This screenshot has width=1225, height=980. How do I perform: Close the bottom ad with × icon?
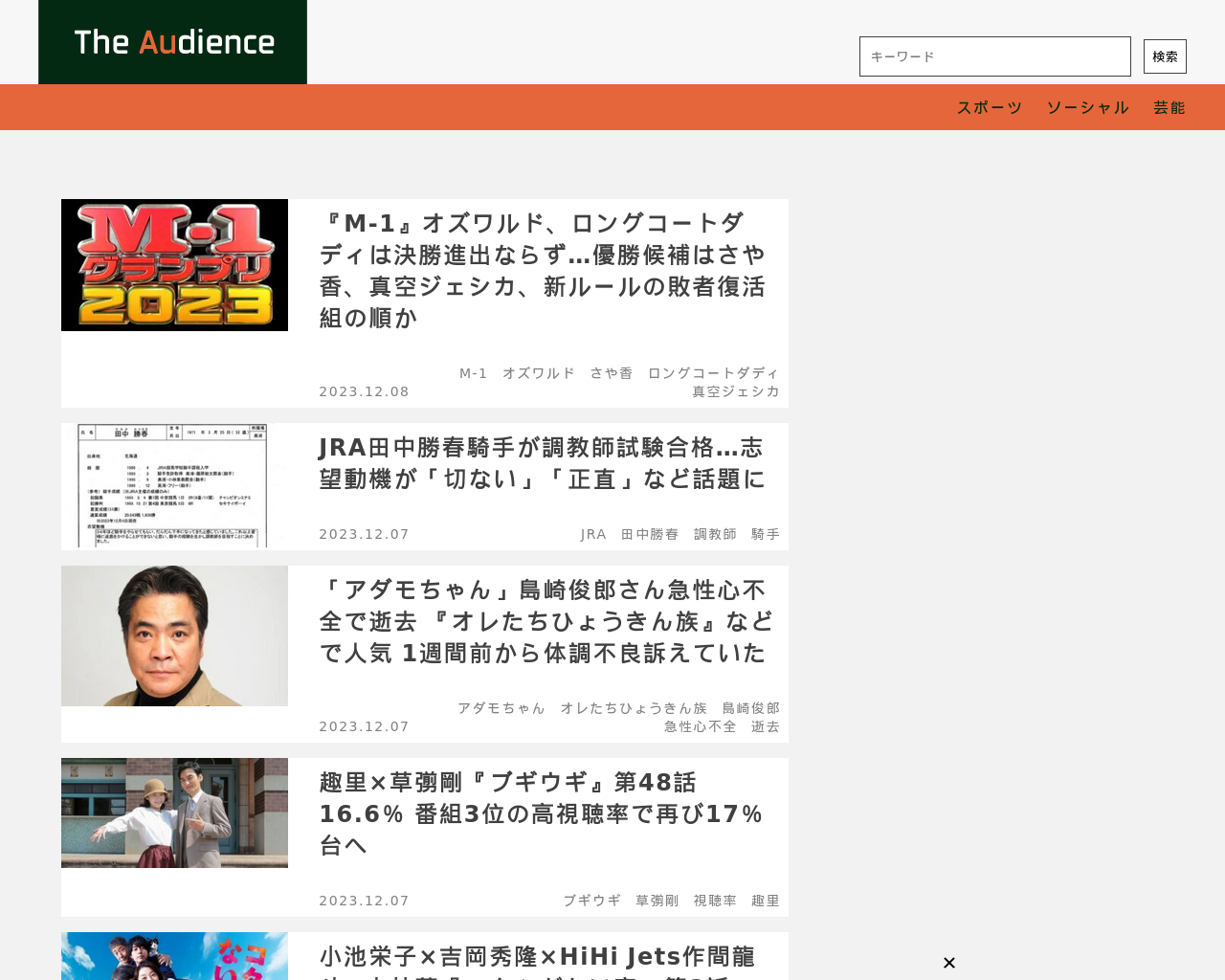tap(949, 963)
